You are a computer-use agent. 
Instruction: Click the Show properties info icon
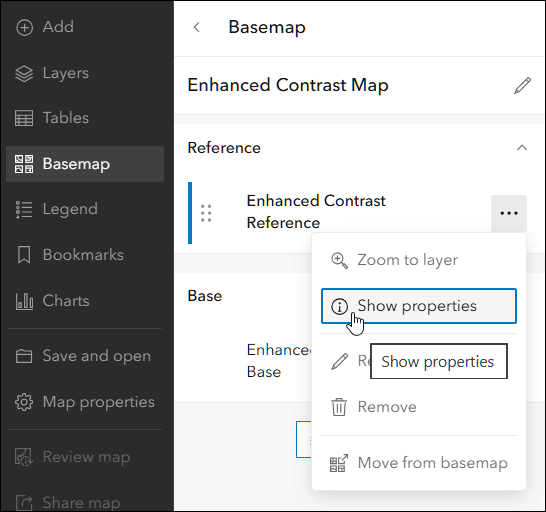pyautogui.click(x=340, y=307)
